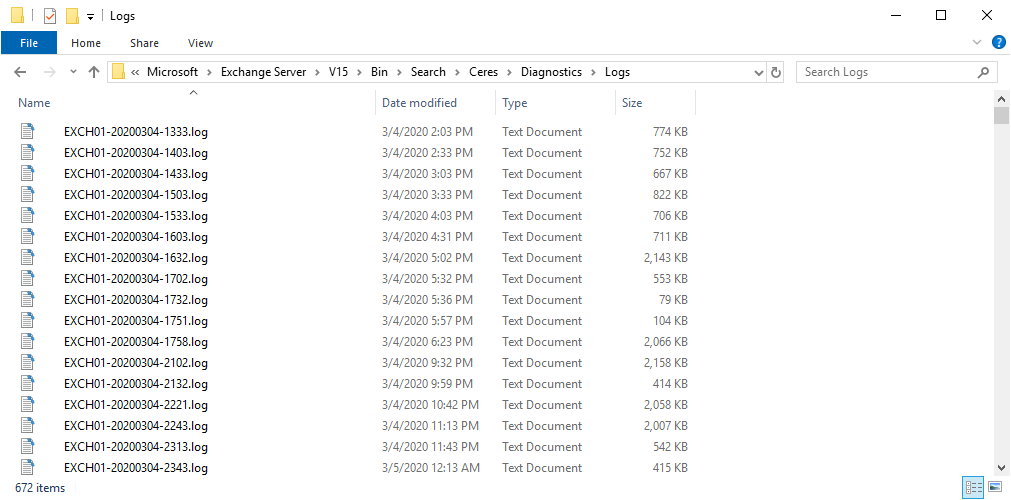Go back with the Back arrow
This screenshot has height=500, width=1011.
click(20, 72)
